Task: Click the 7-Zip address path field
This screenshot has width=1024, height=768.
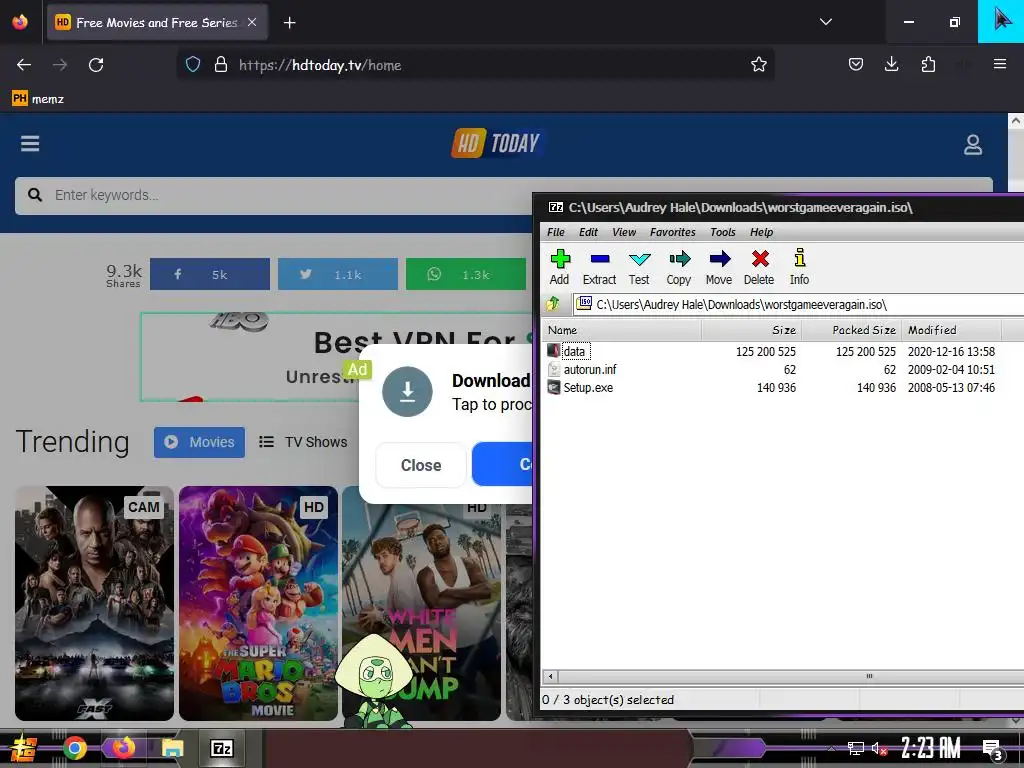Action: pyautogui.click(x=798, y=304)
